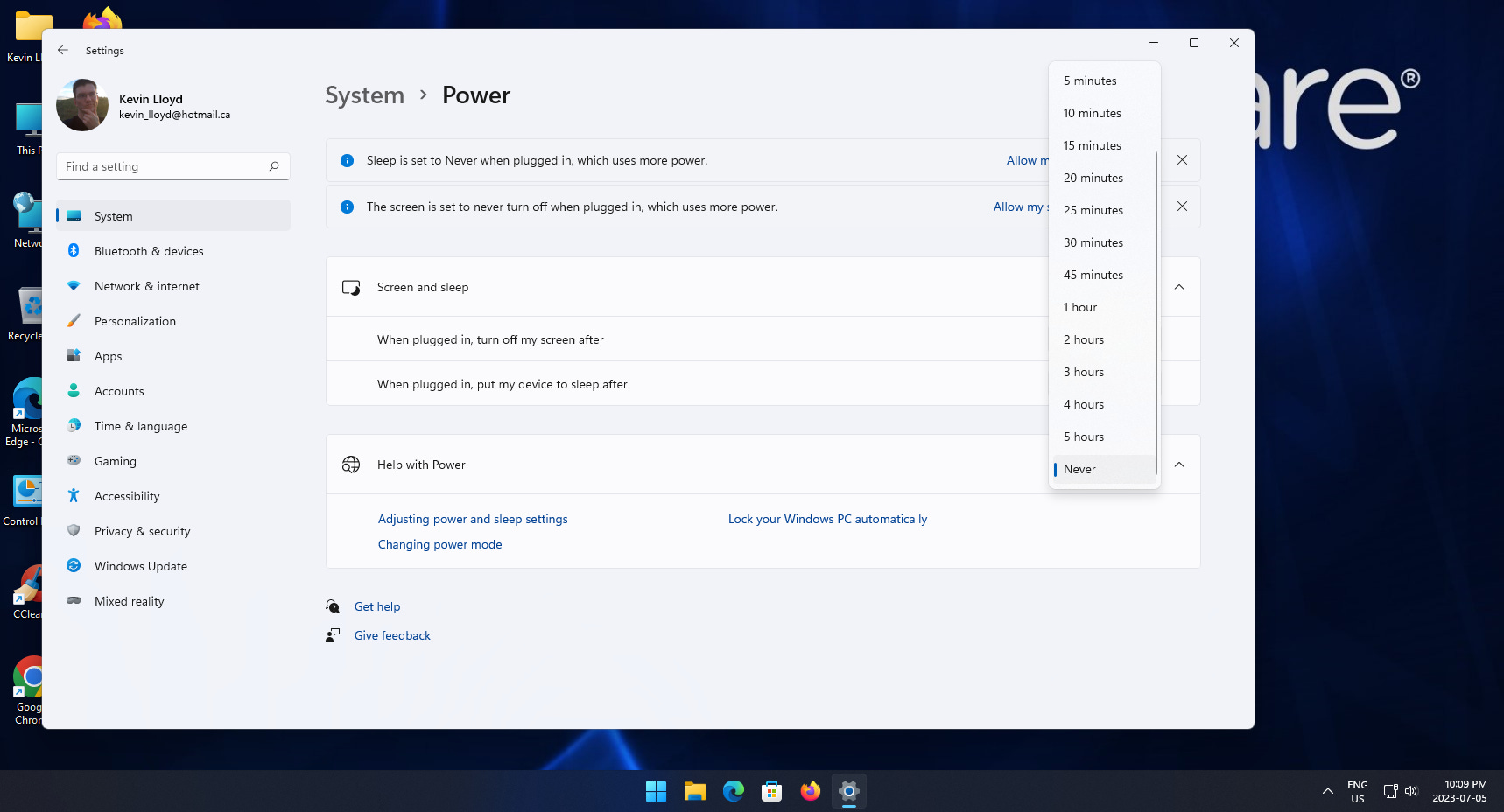Screen dimensions: 1504x812
Task: Select 2 hours from dropdown list
Action: point(1104,339)
